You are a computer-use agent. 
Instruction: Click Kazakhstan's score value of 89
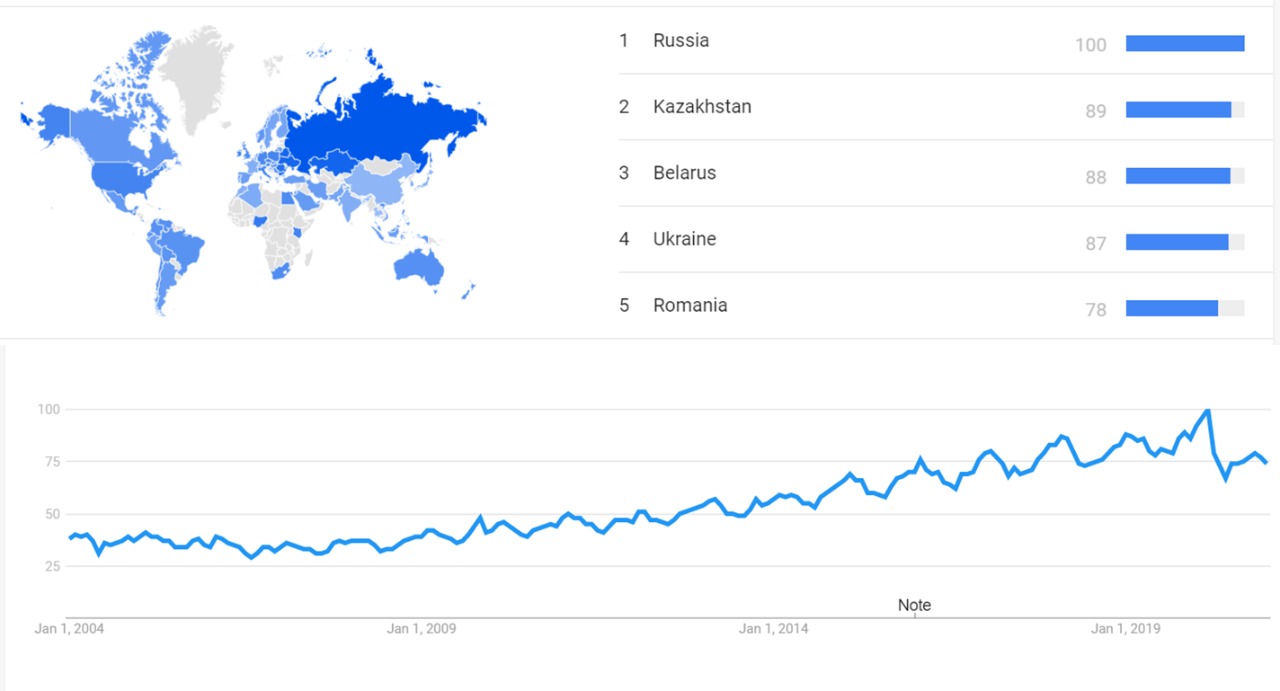pyautogui.click(x=1096, y=111)
